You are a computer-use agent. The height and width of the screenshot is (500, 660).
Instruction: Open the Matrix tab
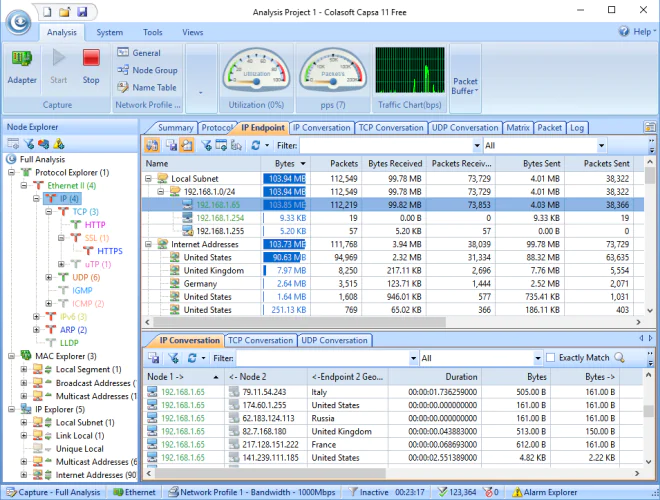(517, 128)
